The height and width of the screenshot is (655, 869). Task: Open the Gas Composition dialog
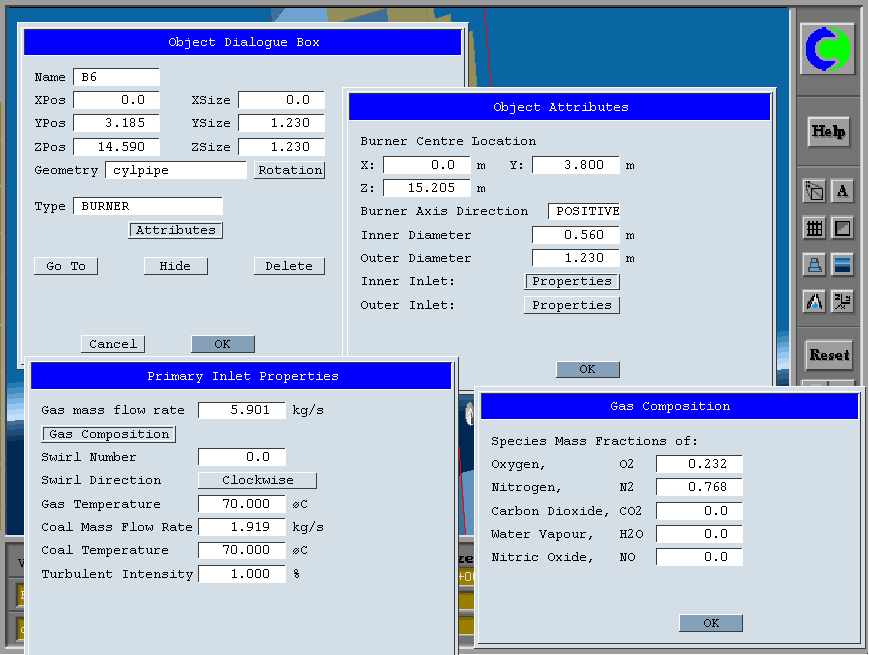coord(109,435)
